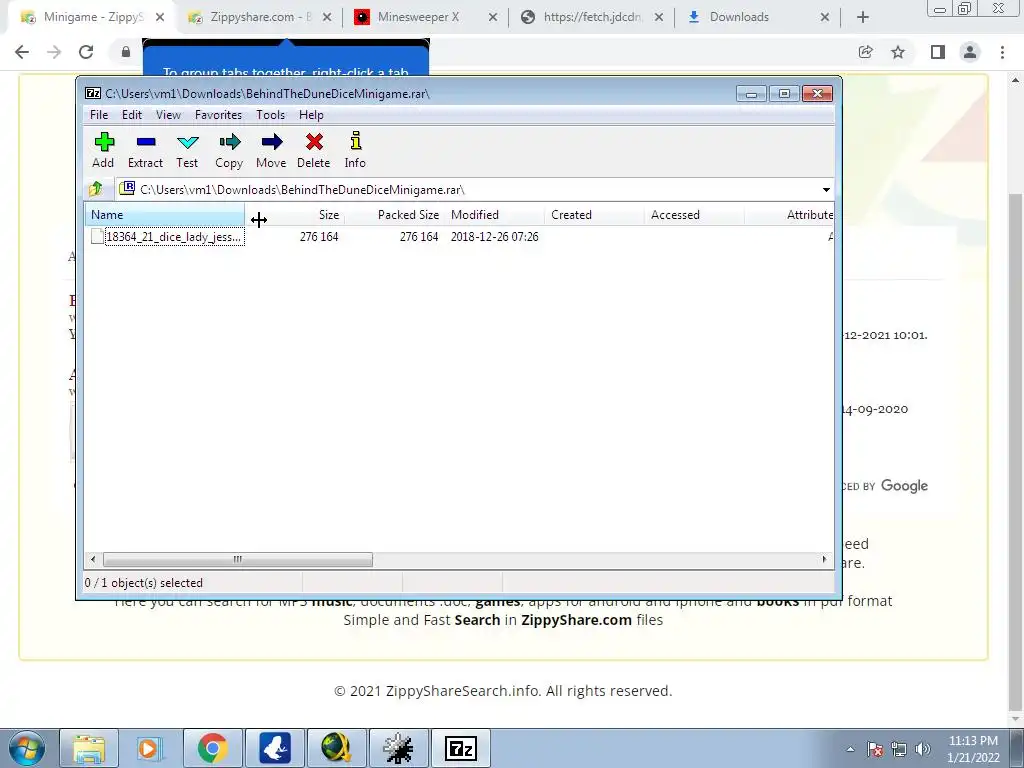Open the Edit menu
1024x768 pixels.
tap(132, 115)
